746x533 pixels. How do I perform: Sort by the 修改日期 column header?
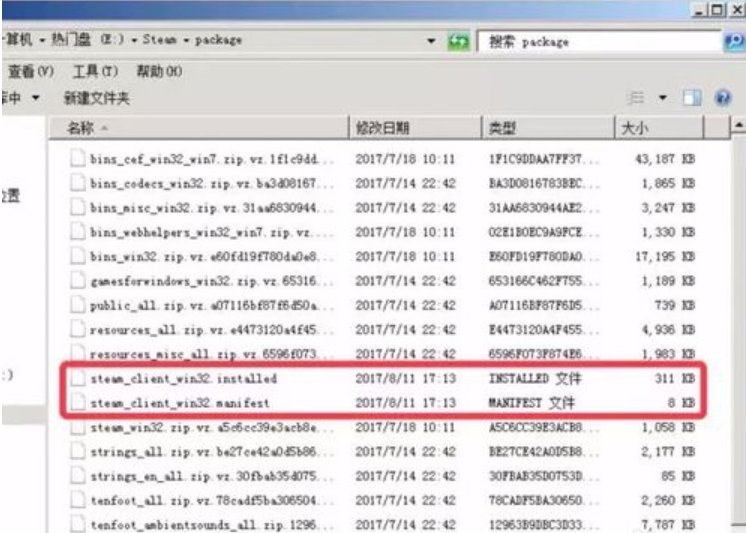tap(416, 128)
